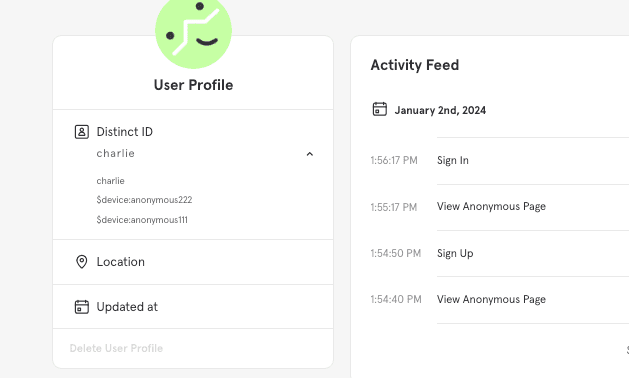Collapse the Distinct ID list chevron
This screenshot has width=629, height=378.
(x=310, y=154)
